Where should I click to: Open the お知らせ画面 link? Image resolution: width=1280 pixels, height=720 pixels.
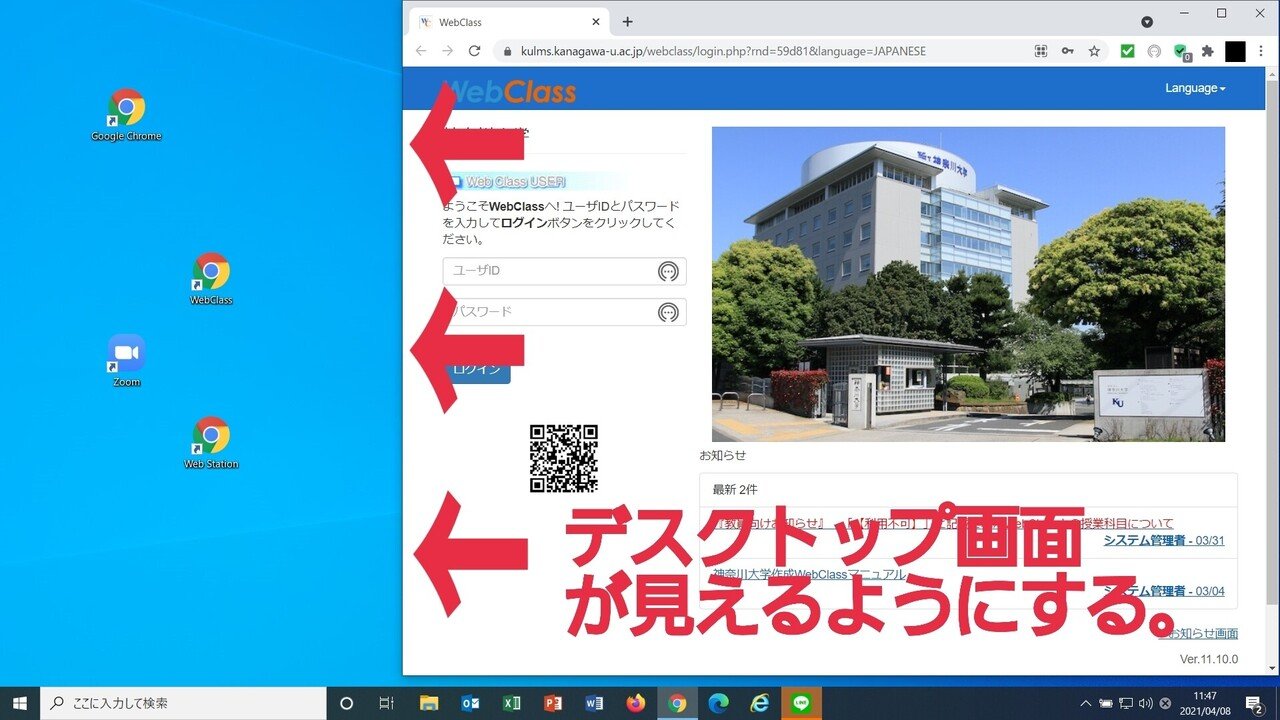tap(1196, 633)
